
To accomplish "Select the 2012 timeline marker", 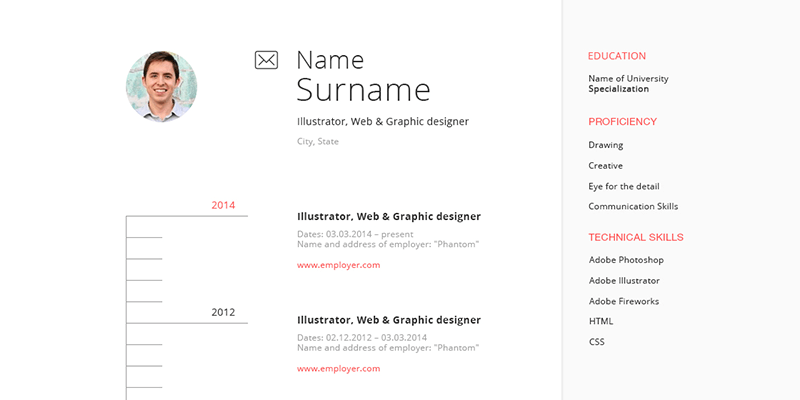I will pyautogui.click(x=223, y=312).
